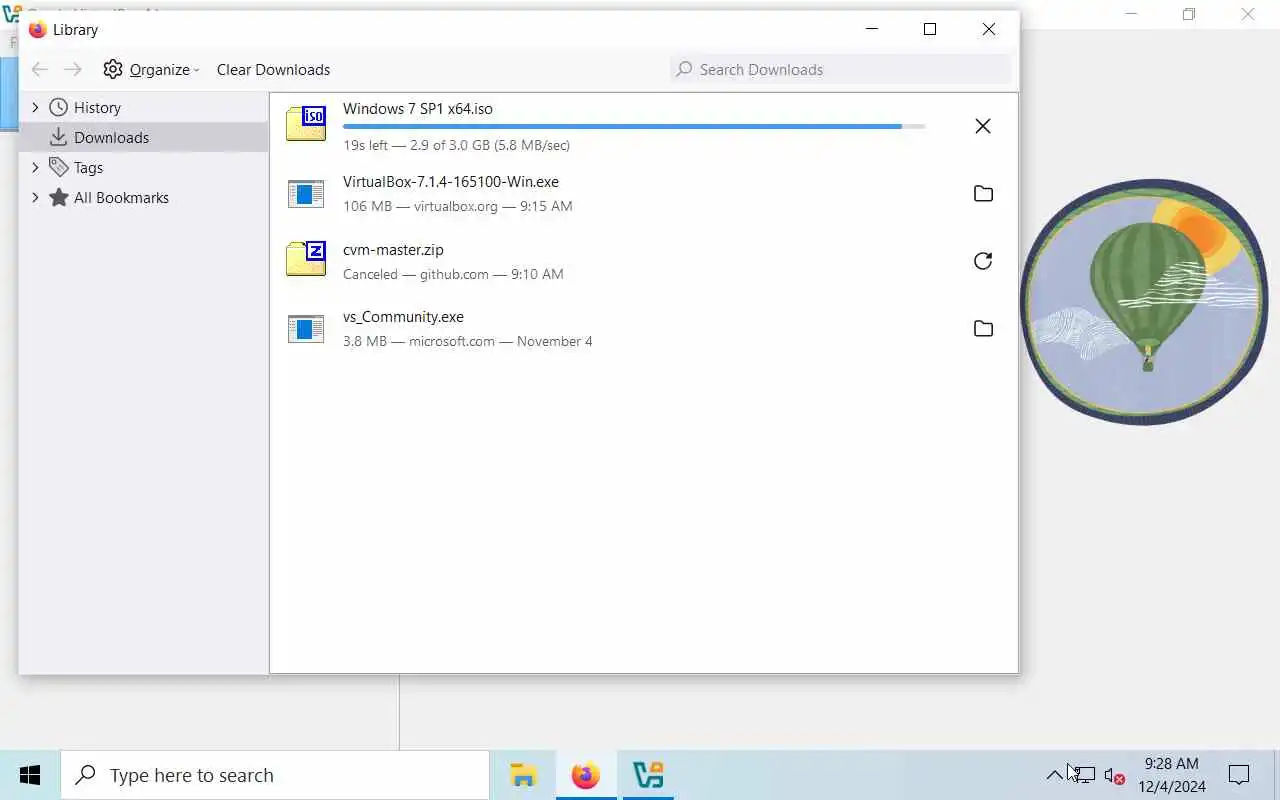1280x800 pixels.
Task: Select the cvm-master.zip file name
Action: coord(393,250)
